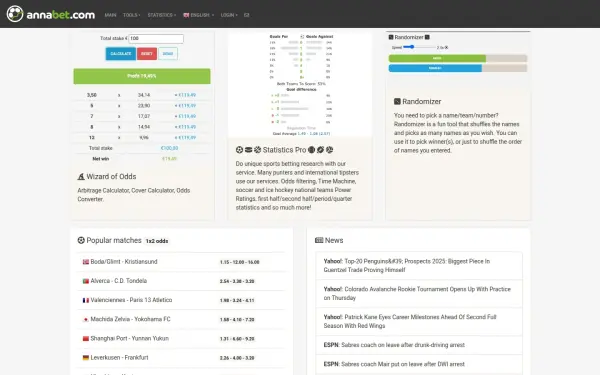600x375 pixels.
Task: Click the Japan flag icon by Machida Zelvia
Action: 86,320
